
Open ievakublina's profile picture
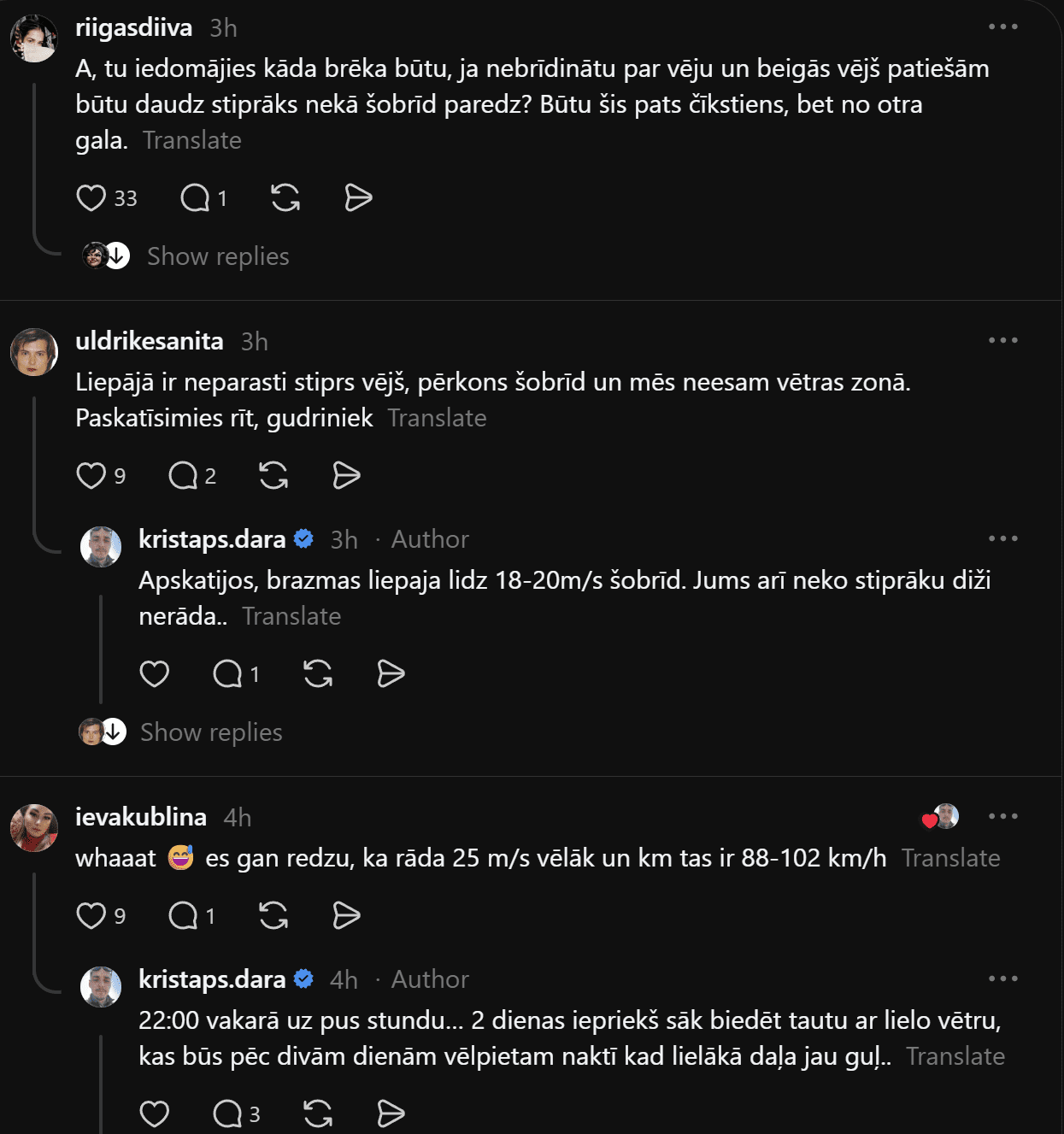[x=34, y=827]
